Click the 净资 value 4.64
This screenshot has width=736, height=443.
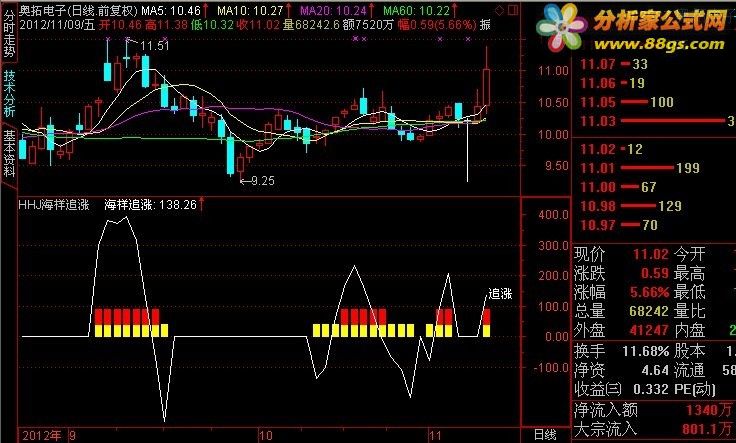pos(655,370)
